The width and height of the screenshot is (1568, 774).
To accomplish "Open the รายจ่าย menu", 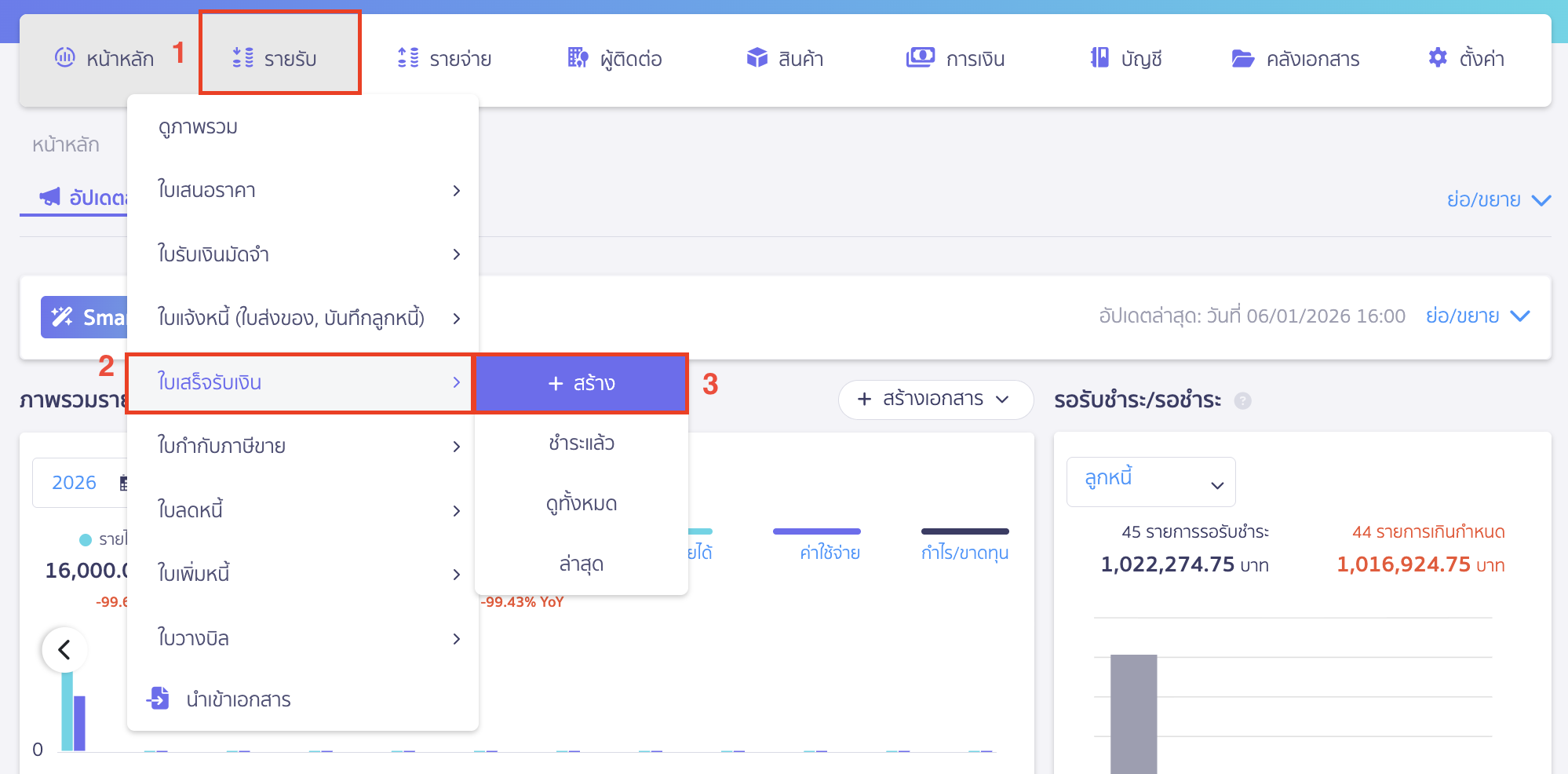I will point(445,57).
